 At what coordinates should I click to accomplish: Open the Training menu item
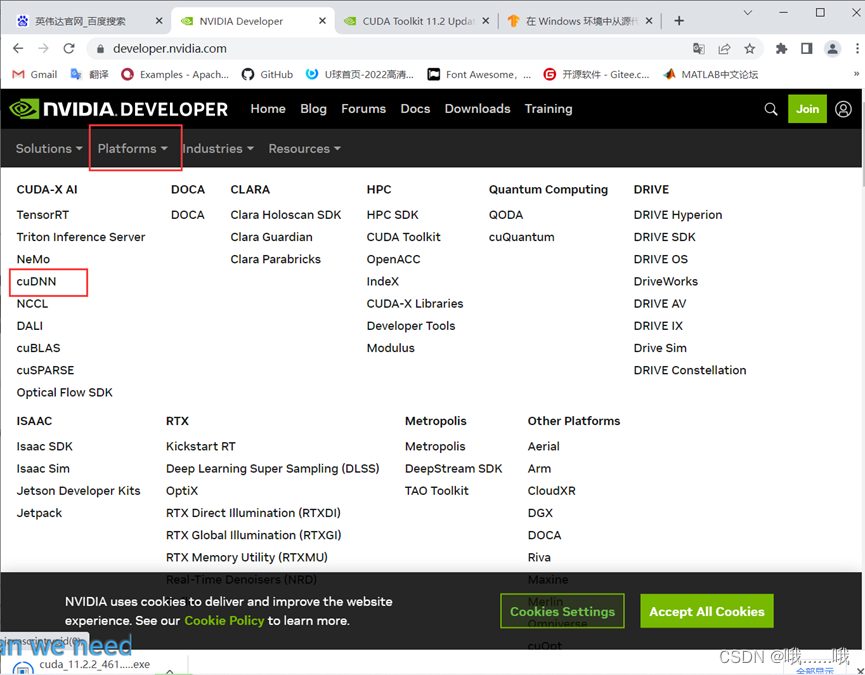(548, 109)
